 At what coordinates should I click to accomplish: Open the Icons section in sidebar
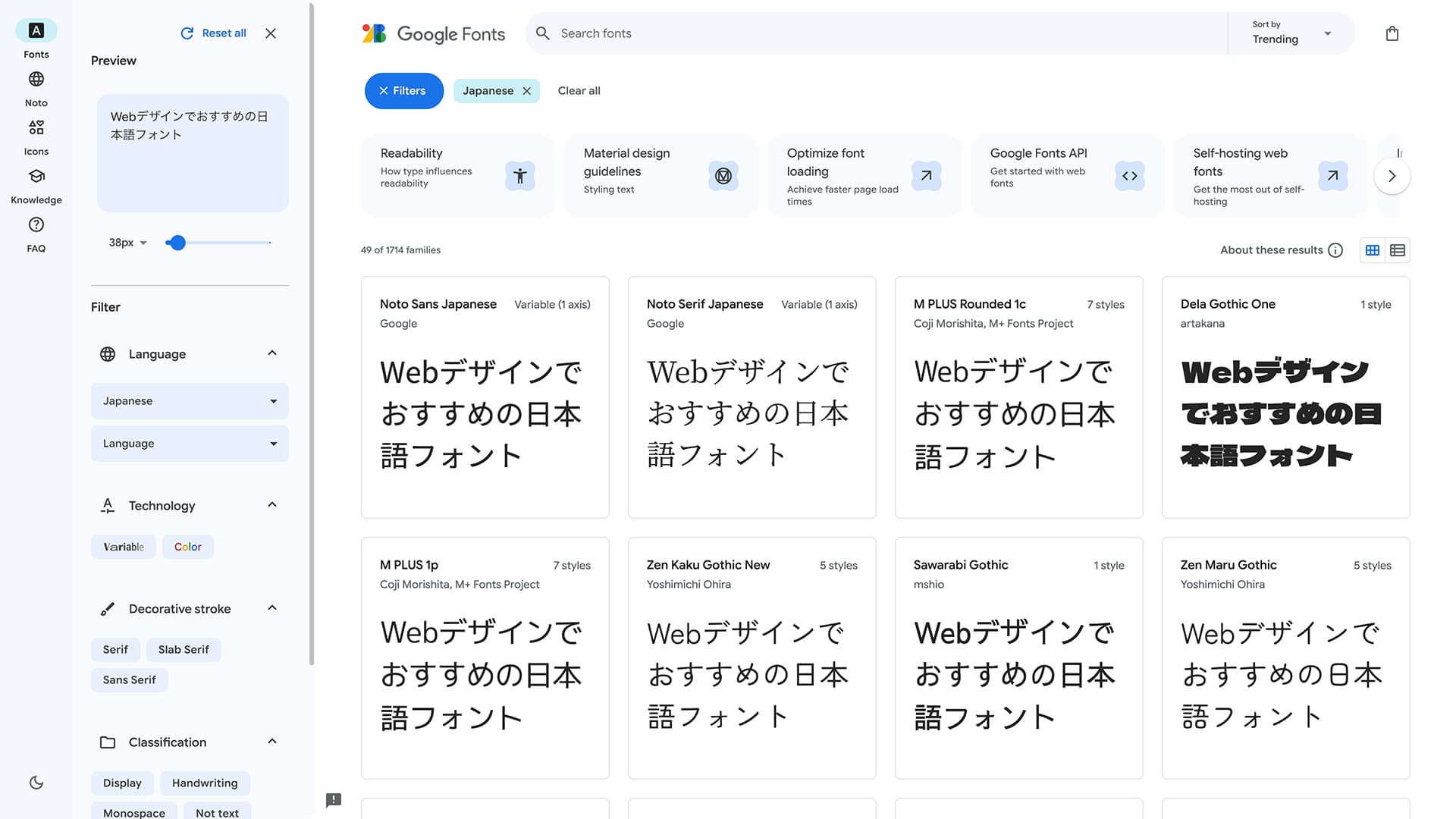36,136
